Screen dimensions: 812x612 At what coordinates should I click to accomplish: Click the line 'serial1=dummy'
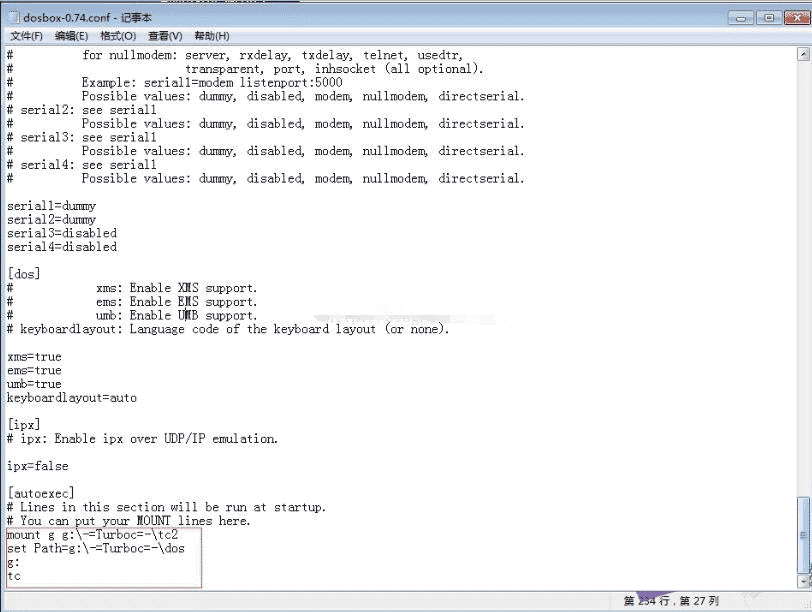51,206
